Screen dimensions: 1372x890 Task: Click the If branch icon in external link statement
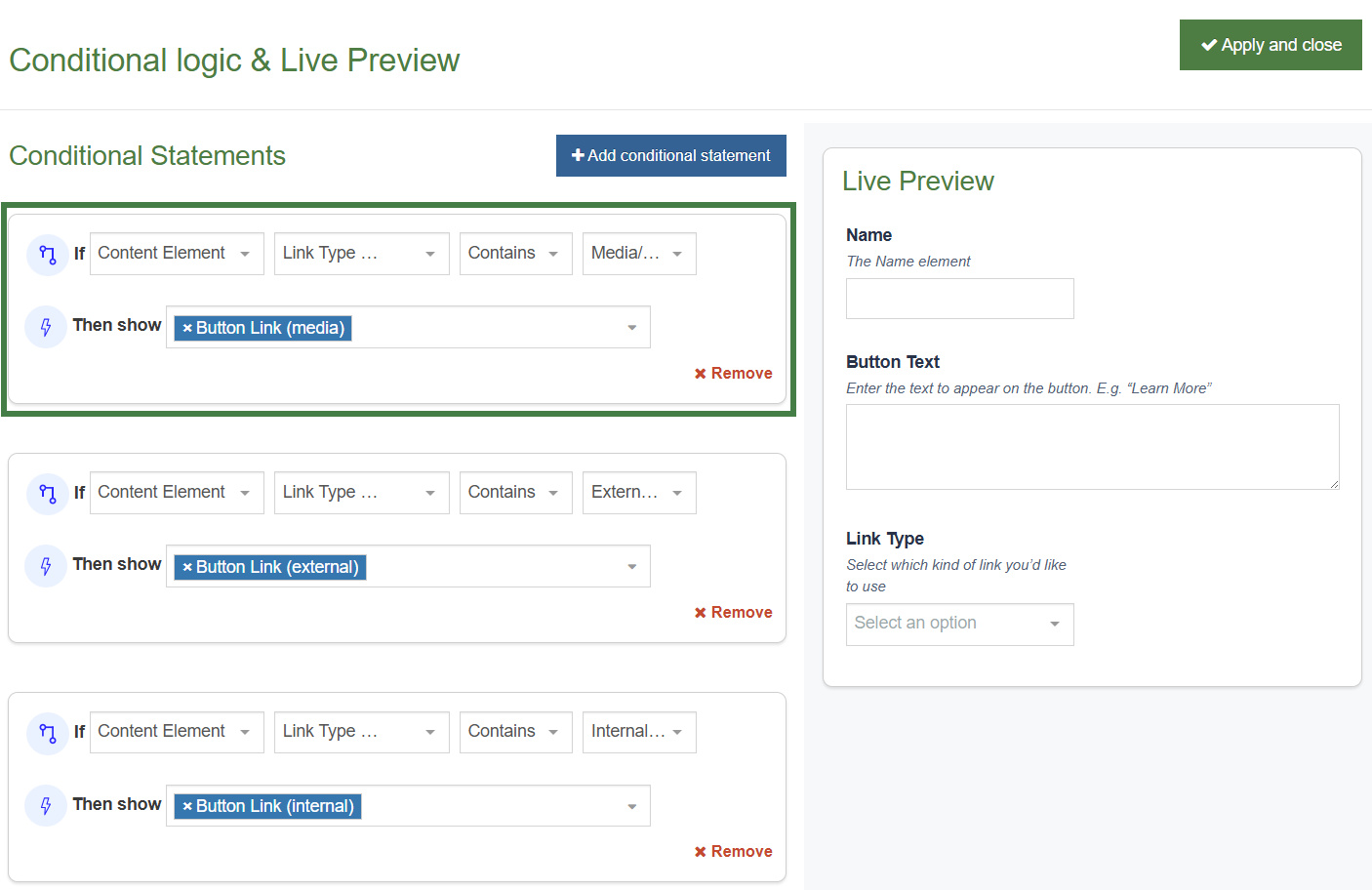pos(49,493)
